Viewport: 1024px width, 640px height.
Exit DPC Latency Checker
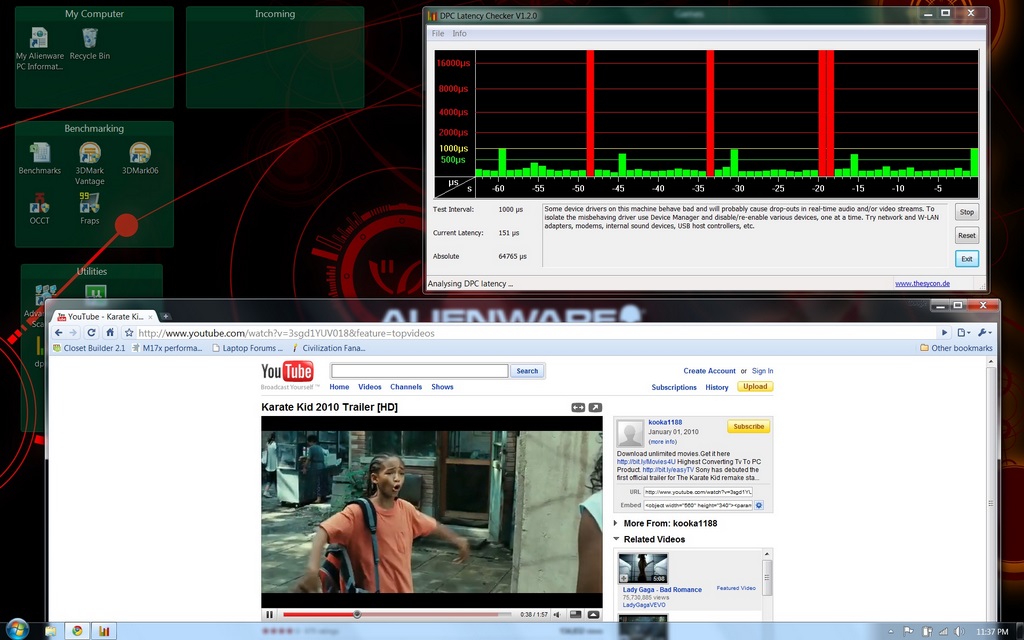pyautogui.click(x=967, y=259)
